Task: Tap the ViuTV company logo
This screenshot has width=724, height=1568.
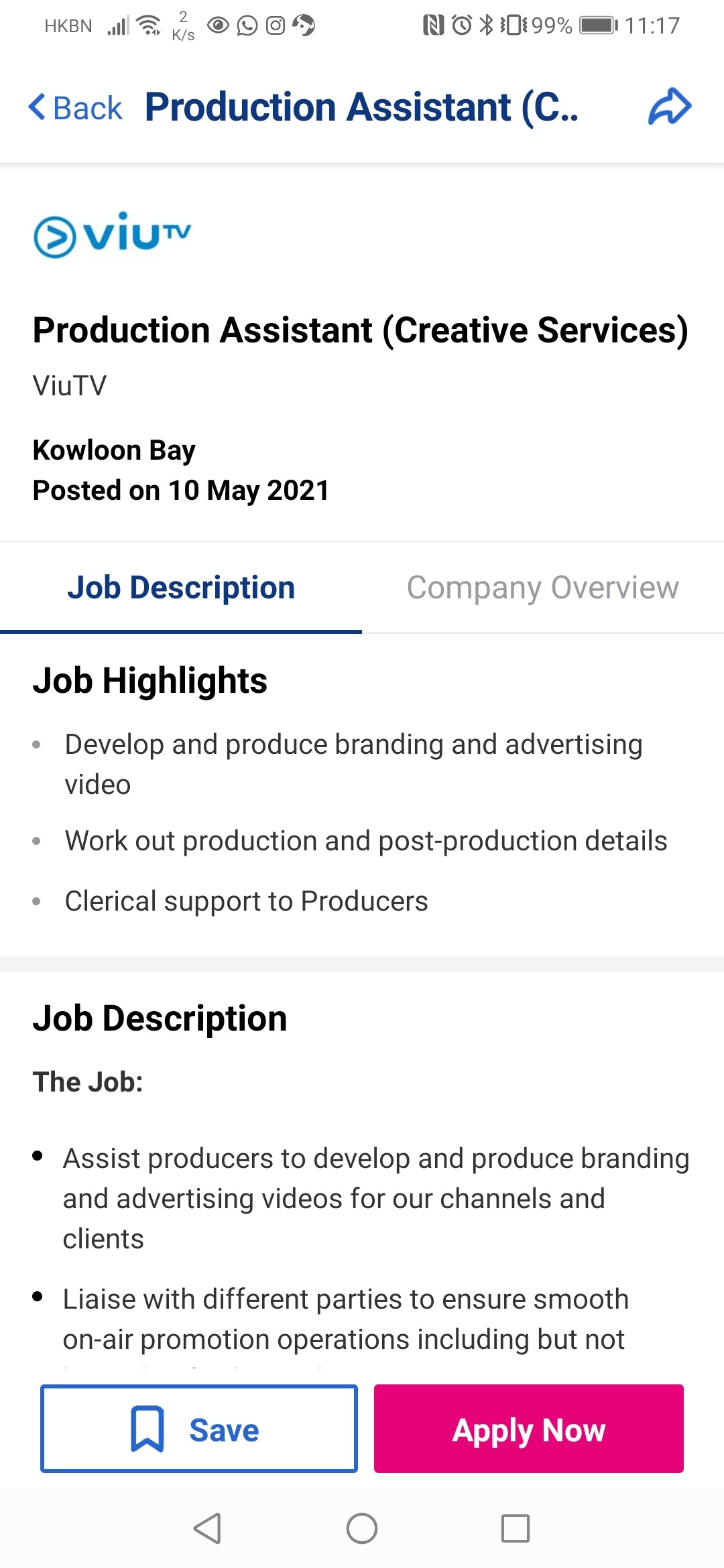Action: tap(113, 235)
